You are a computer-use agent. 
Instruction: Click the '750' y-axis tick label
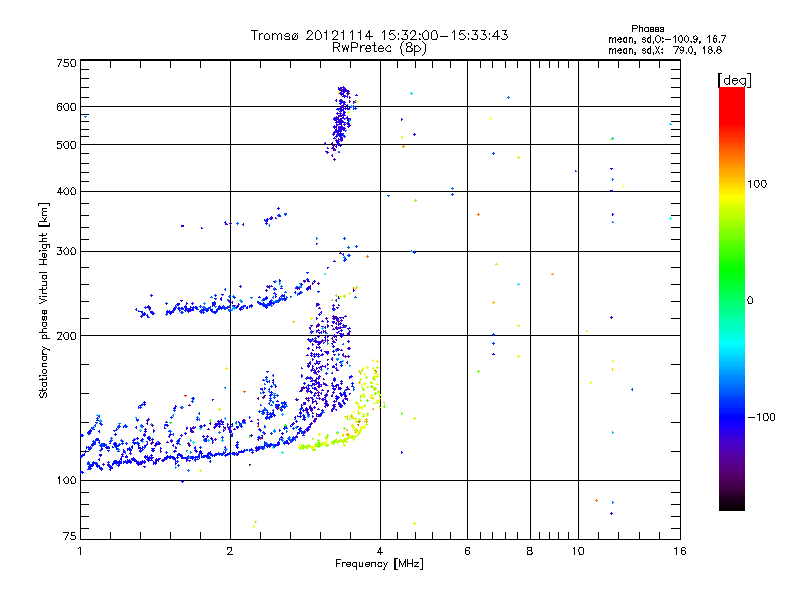(x=66, y=63)
